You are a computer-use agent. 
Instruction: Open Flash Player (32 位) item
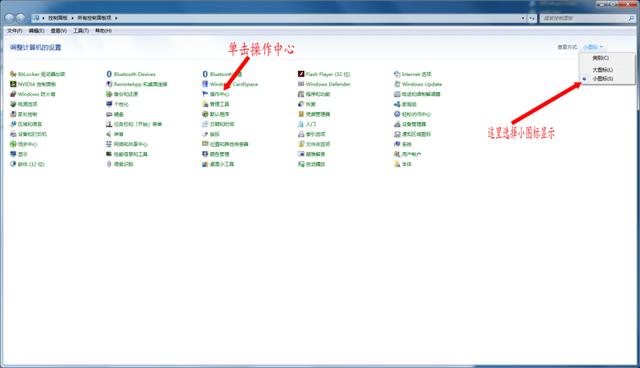tap(324, 74)
